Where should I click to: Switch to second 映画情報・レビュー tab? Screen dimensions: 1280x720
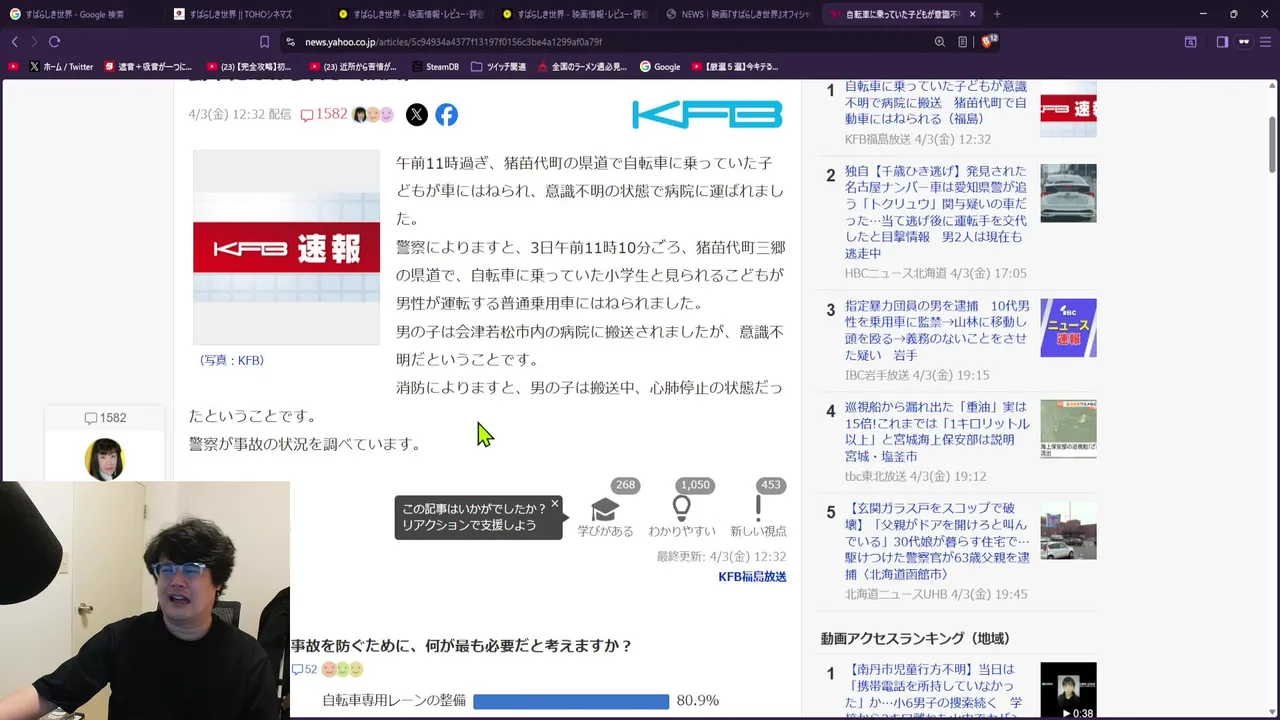pyautogui.click(x=574, y=14)
